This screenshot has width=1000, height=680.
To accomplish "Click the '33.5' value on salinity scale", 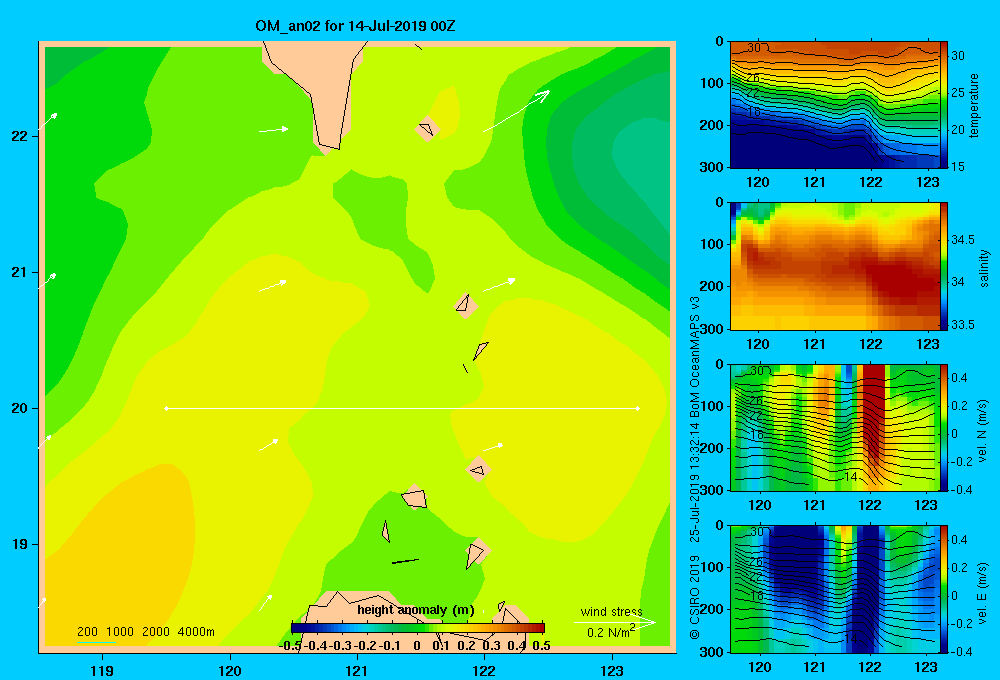I will click(x=962, y=325).
